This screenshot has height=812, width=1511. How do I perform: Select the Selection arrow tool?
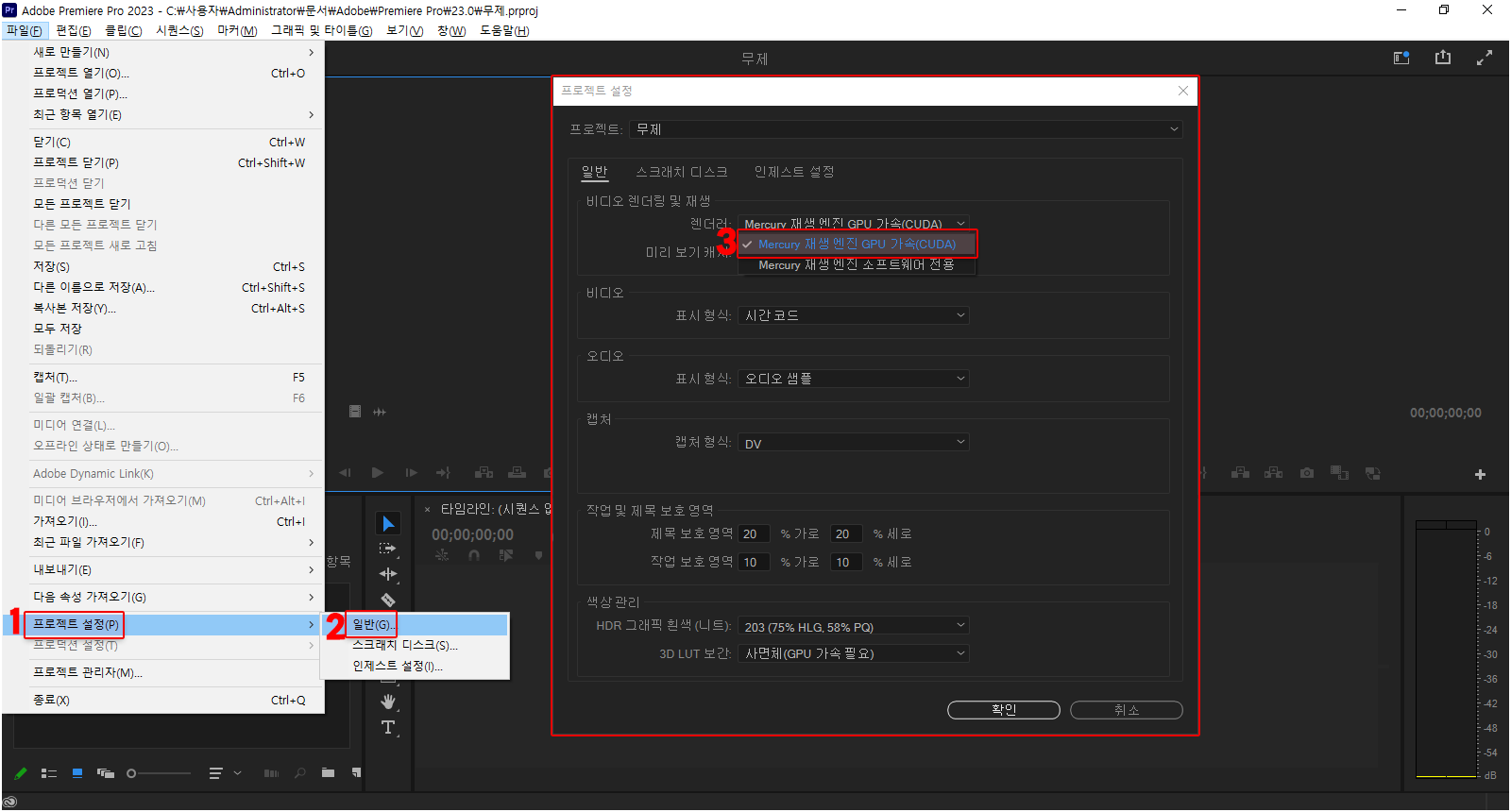[x=388, y=523]
